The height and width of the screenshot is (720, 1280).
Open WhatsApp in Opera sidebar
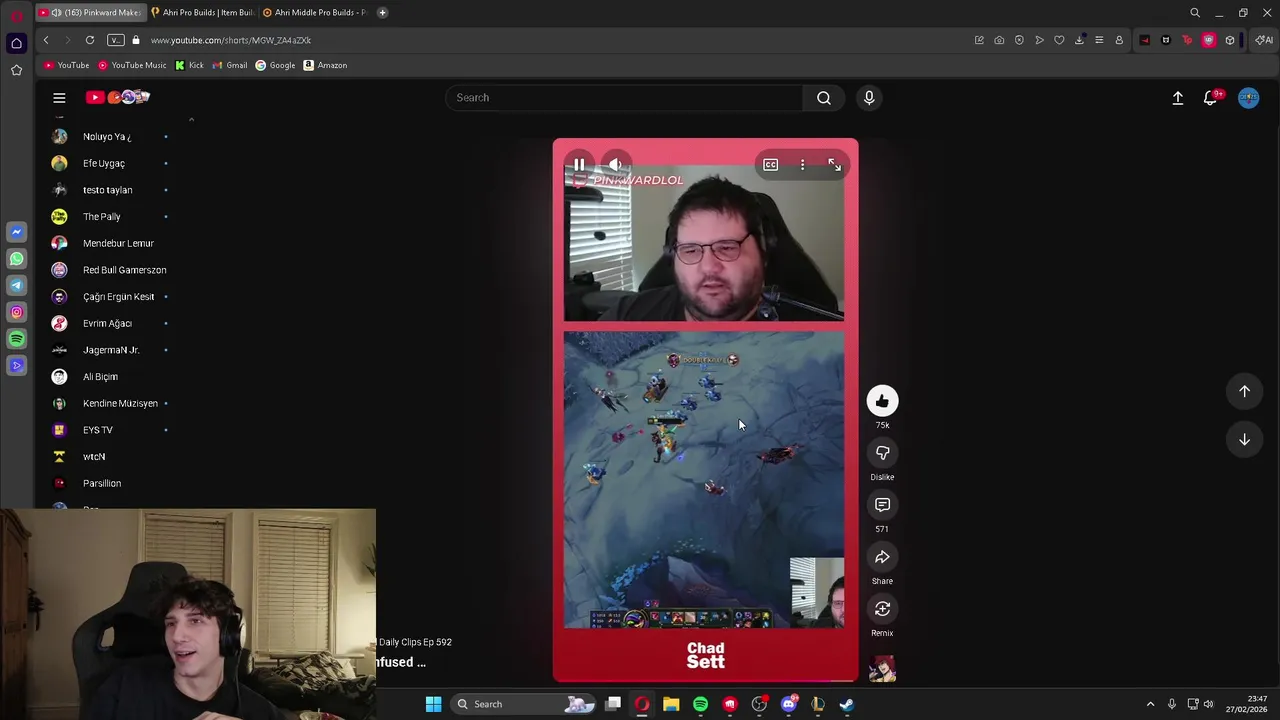16,259
